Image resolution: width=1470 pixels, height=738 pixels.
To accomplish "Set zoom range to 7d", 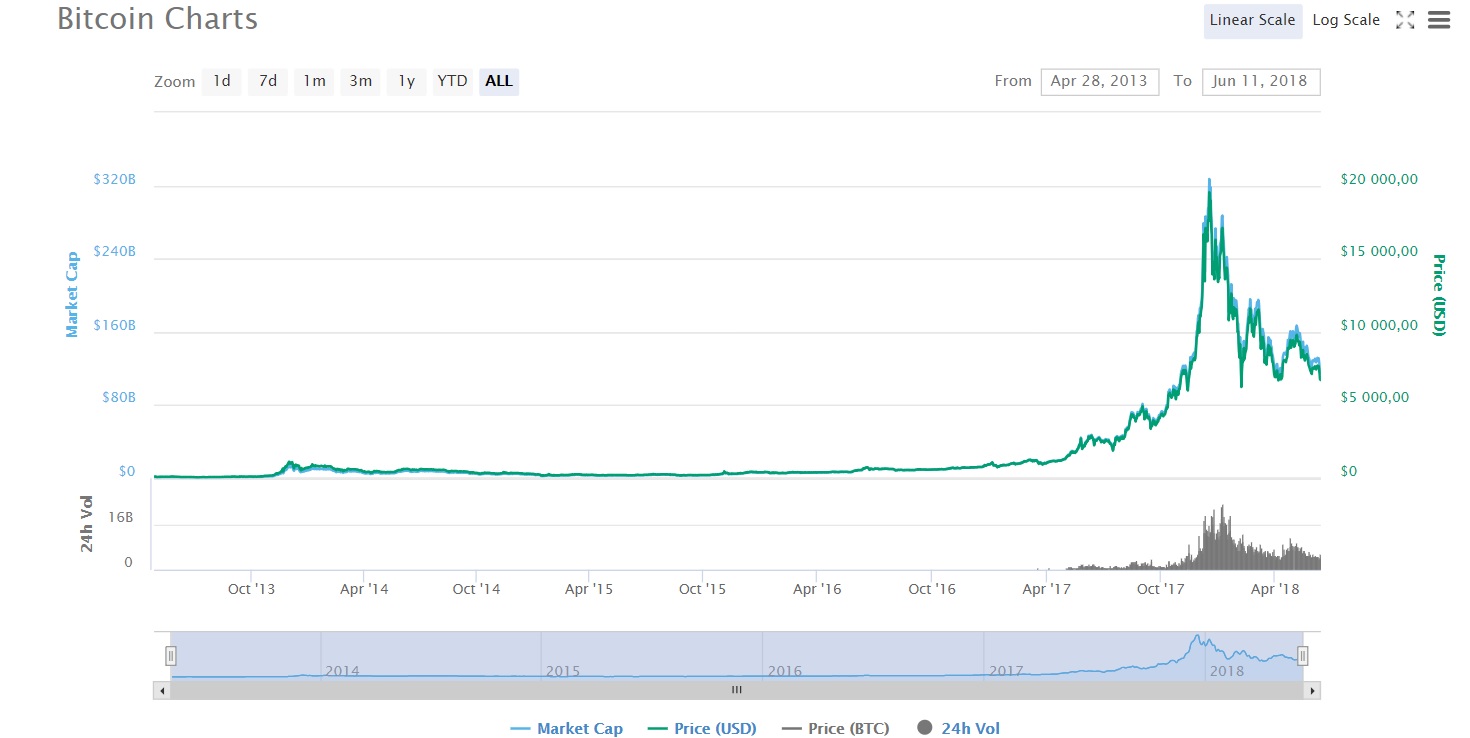I will [x=268, y=81].
